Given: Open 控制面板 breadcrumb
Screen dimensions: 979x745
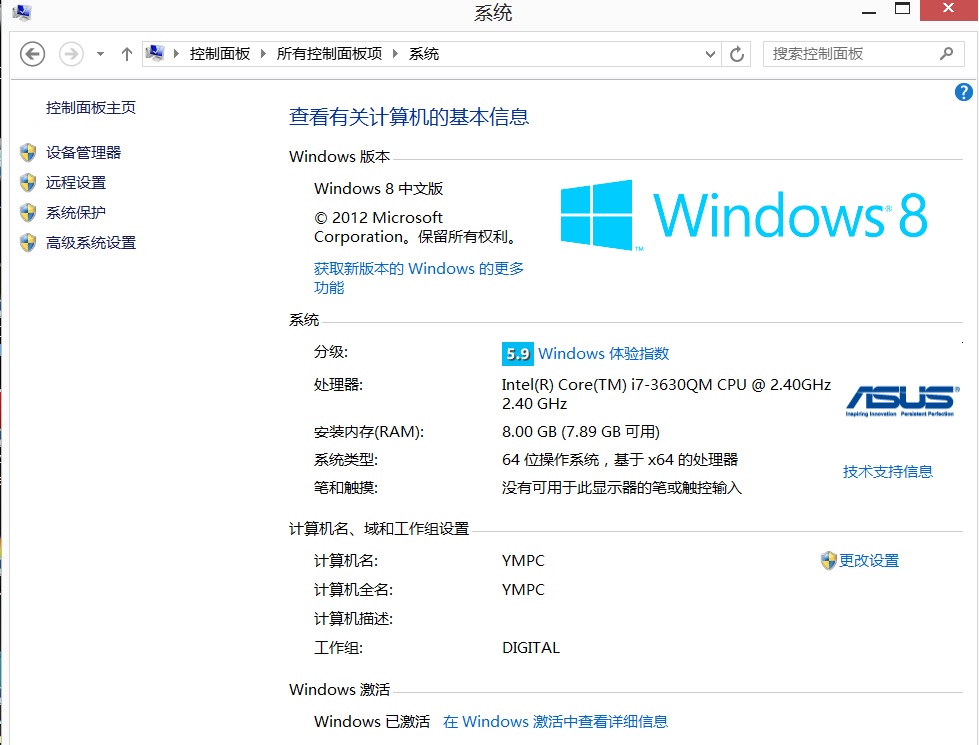Looking at the screenshot, I should (x=220, y=54).
